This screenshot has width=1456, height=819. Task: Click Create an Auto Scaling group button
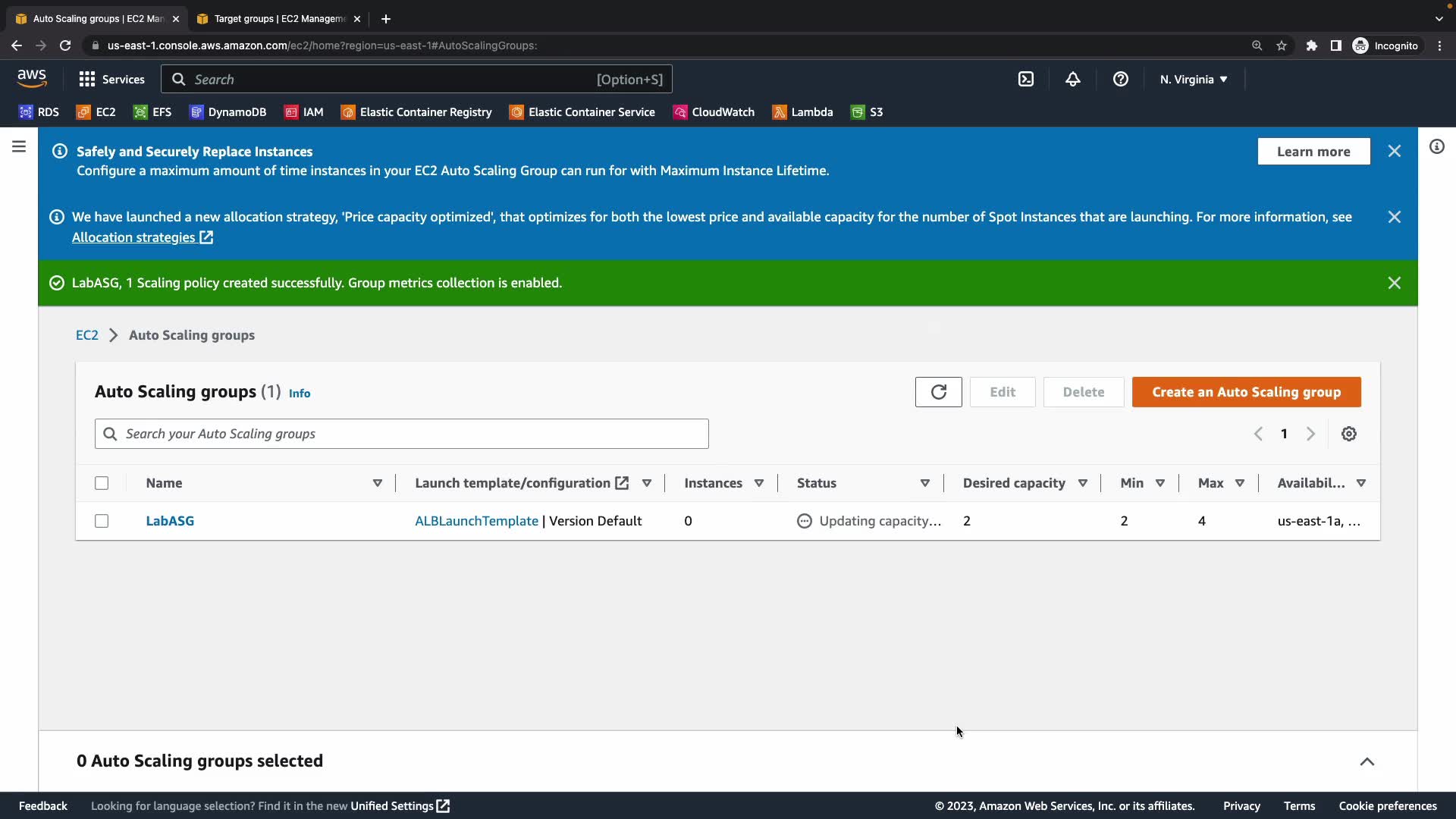coord(1246,392)
